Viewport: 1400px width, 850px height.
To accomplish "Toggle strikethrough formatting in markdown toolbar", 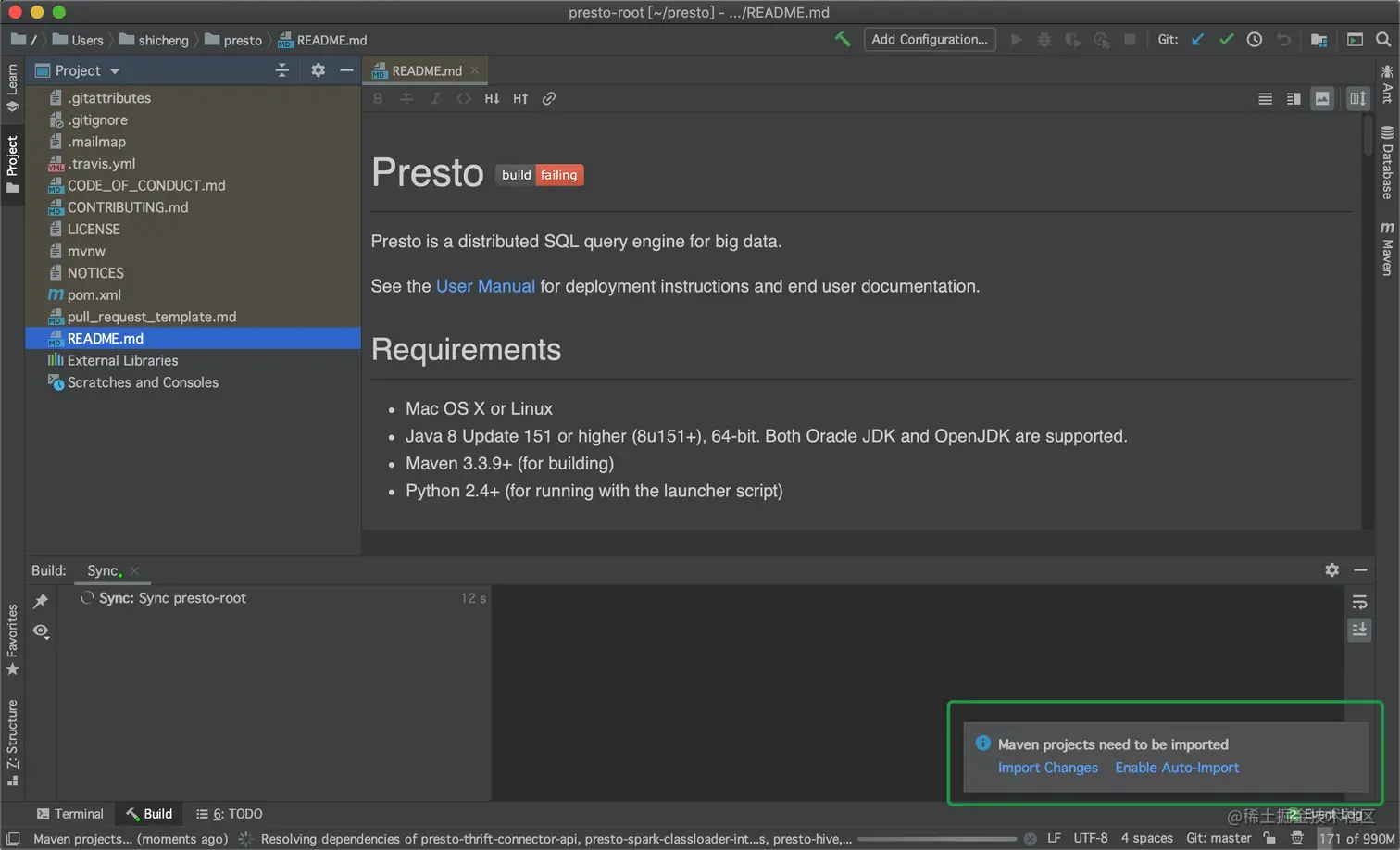I will [406, 98].
